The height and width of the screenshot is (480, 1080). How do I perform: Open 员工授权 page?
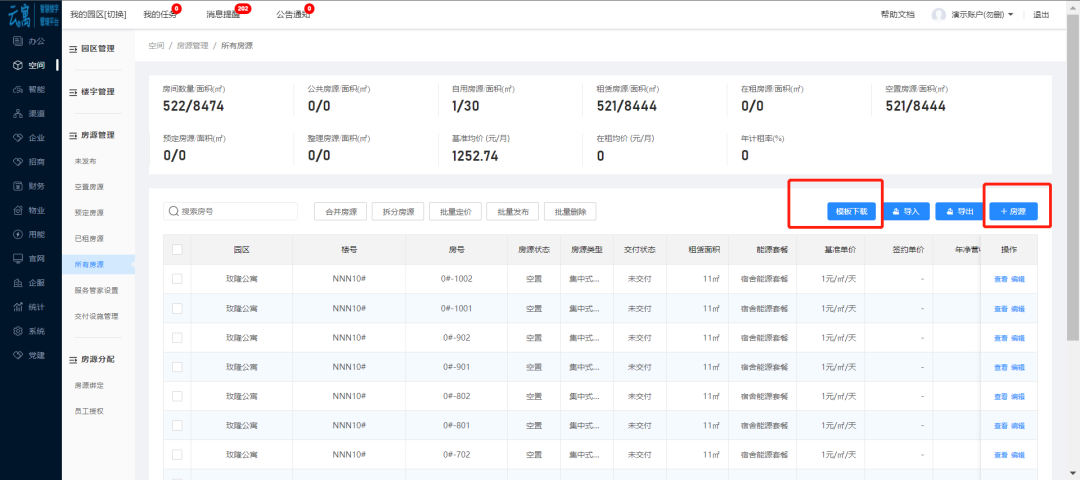click(89, 411)
